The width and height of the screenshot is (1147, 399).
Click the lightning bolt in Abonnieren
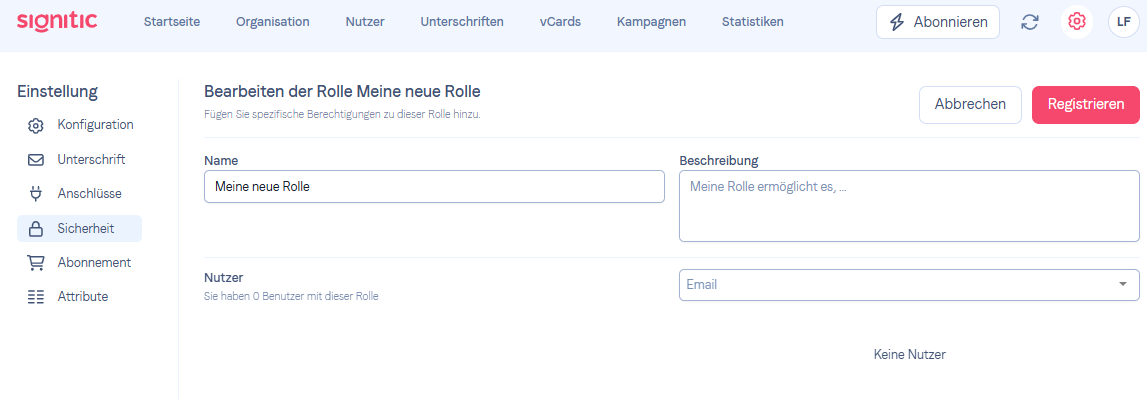pyautogui.click(x=897, y=22)
